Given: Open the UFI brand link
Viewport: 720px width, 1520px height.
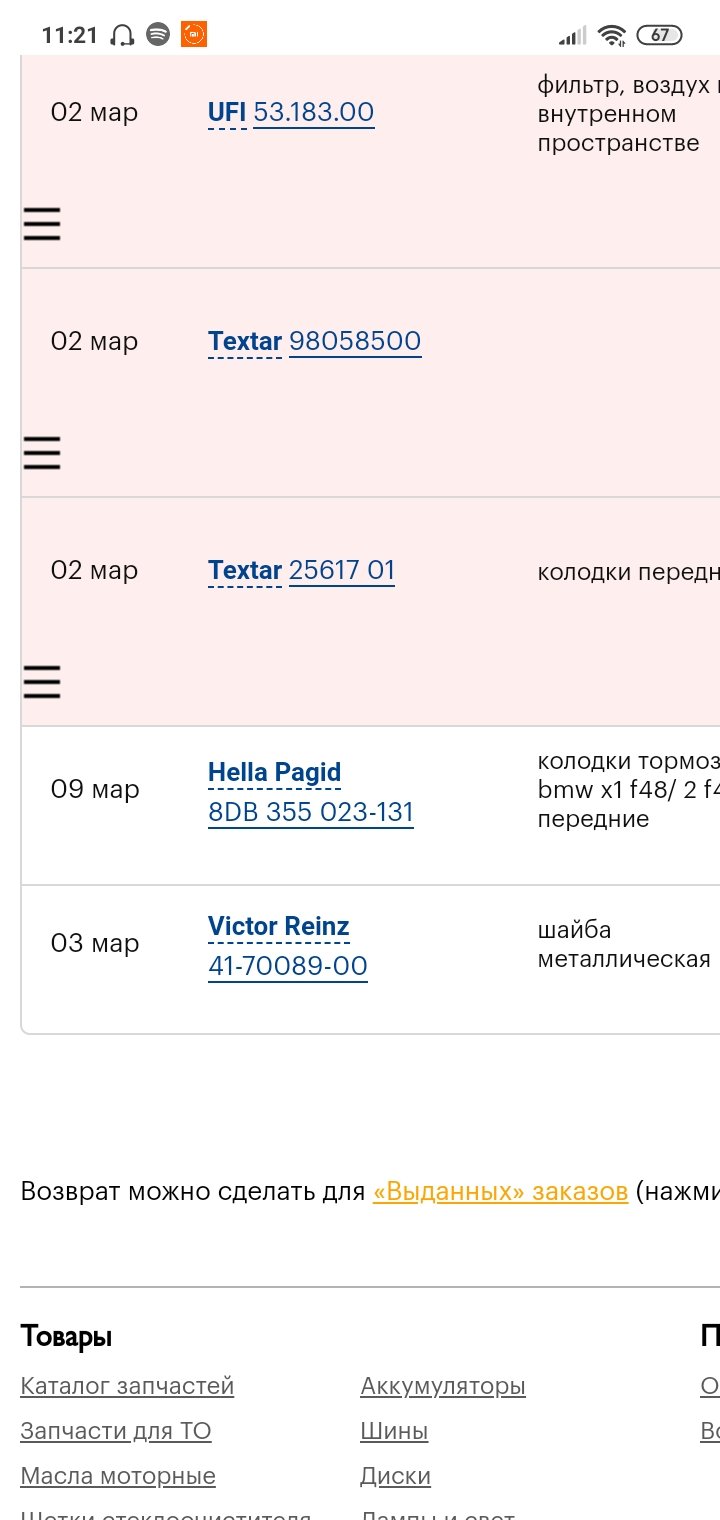Looking at the screenshot, I should 227,112.
